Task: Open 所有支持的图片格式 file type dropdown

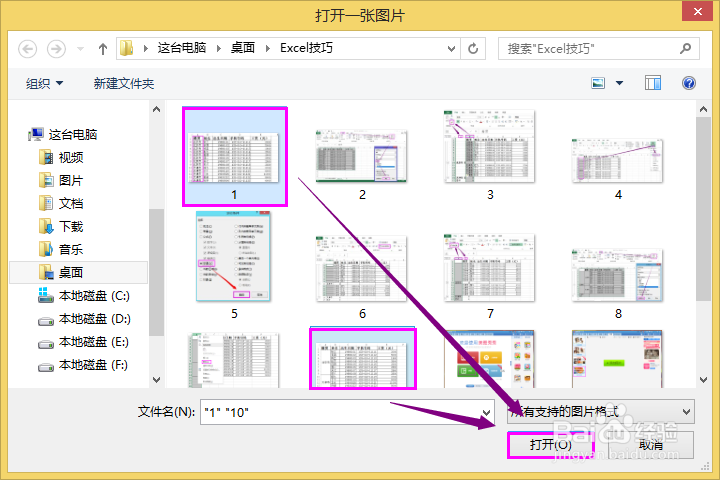Action: click(601, 412)
